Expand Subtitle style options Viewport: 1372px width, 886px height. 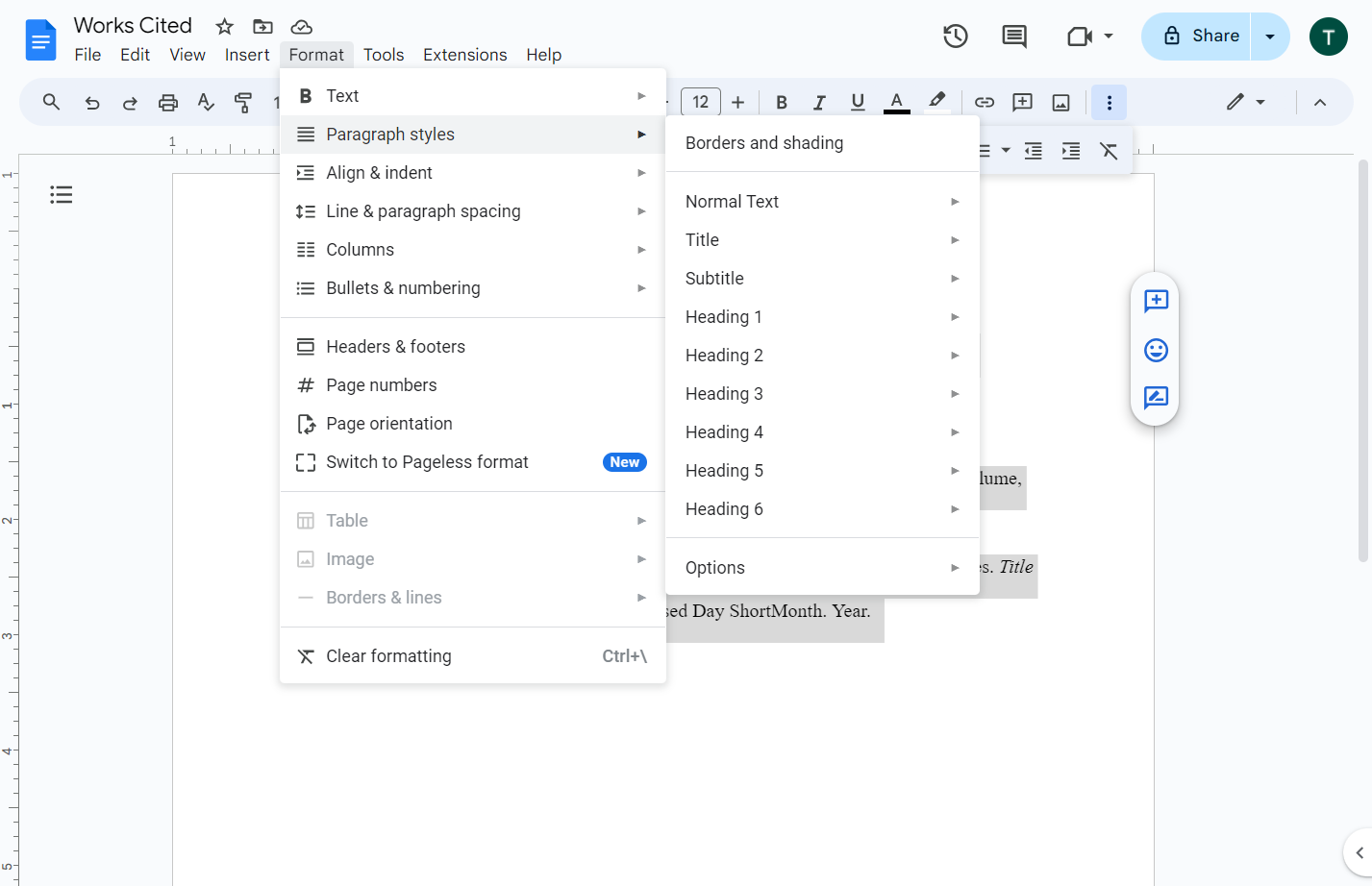(823, 279)
